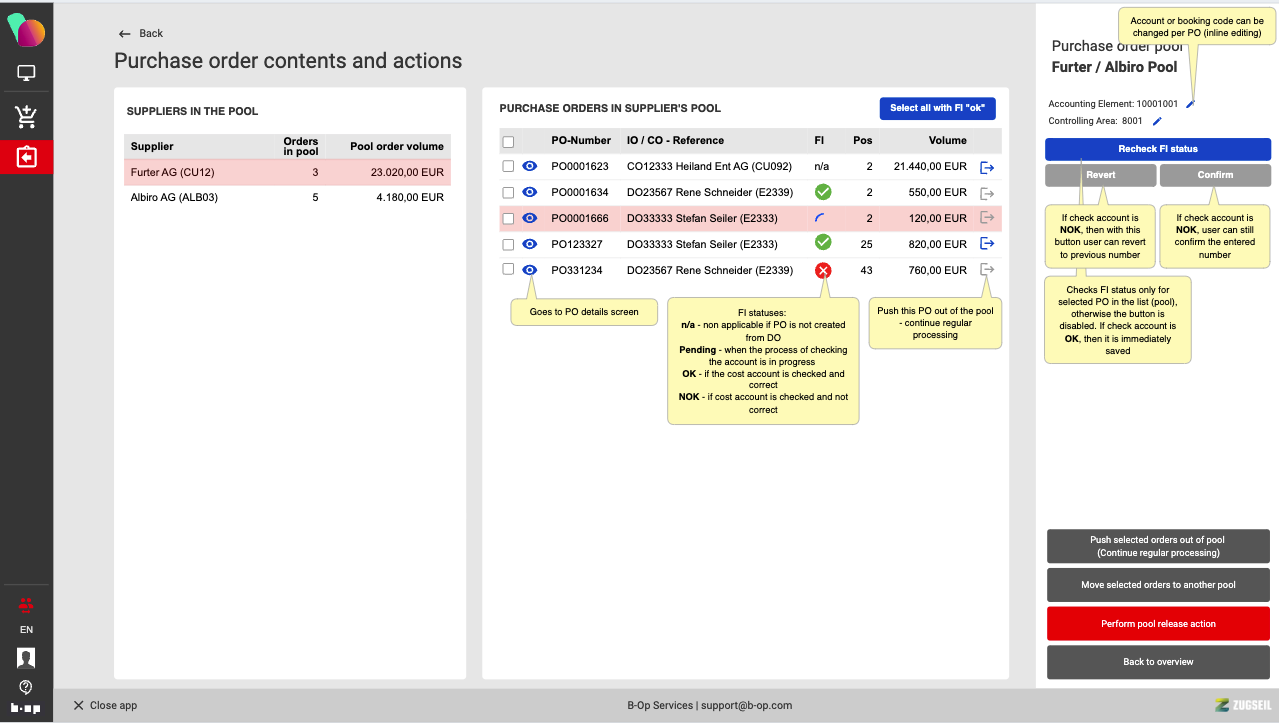Click Close app in bottom bar
Image resolution: width=1279 pixels, height=723 pixels.
pyautogui.click(x=105, y=705)
